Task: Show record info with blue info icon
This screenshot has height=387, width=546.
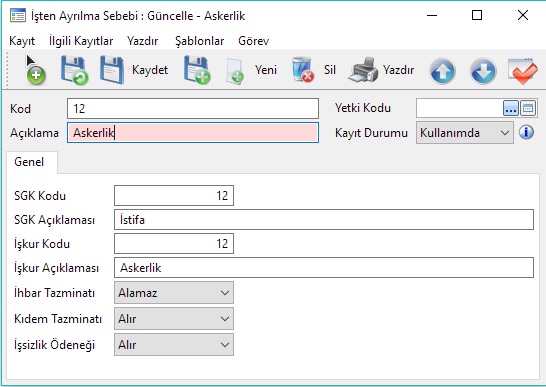Action: (526, 132)
